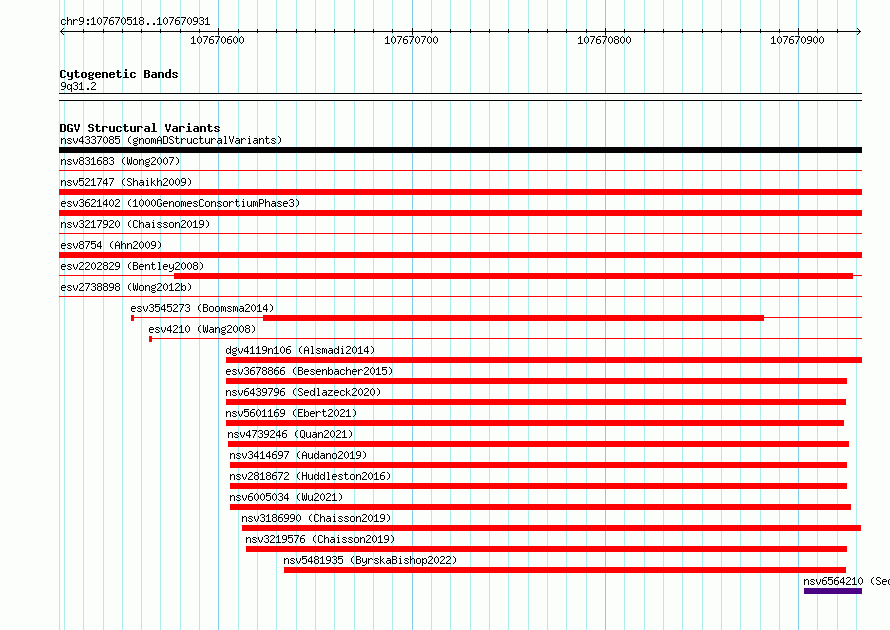This screenshot has width=890, height=630.
Task: Click the red bar of esv2202829
Action: coord(513,276)
